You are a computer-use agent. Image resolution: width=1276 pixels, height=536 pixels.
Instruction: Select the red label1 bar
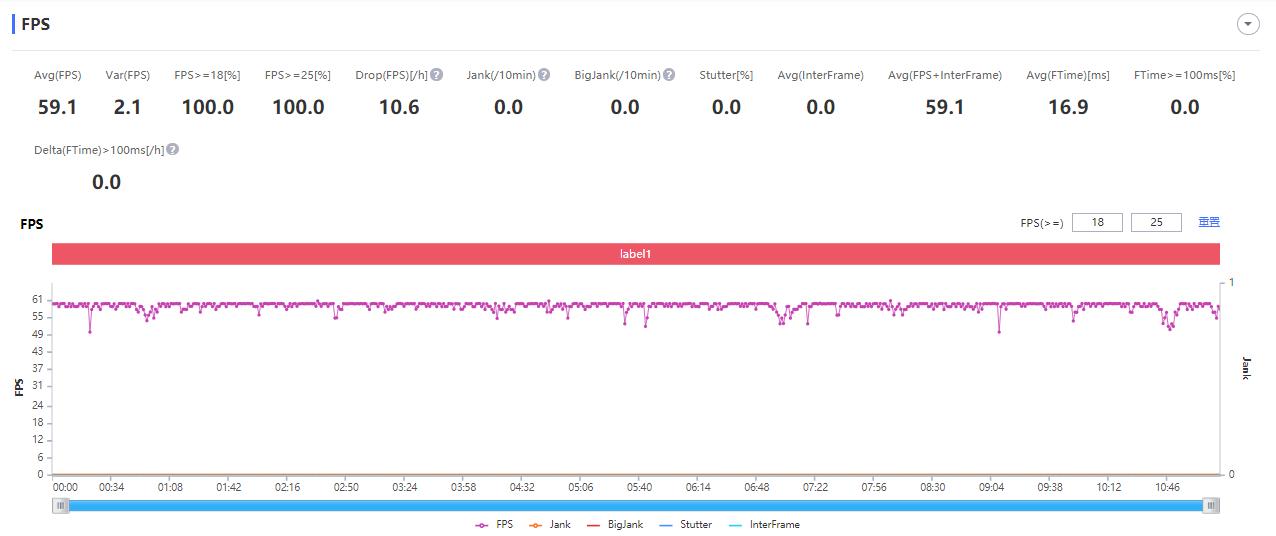click(636, 254)
